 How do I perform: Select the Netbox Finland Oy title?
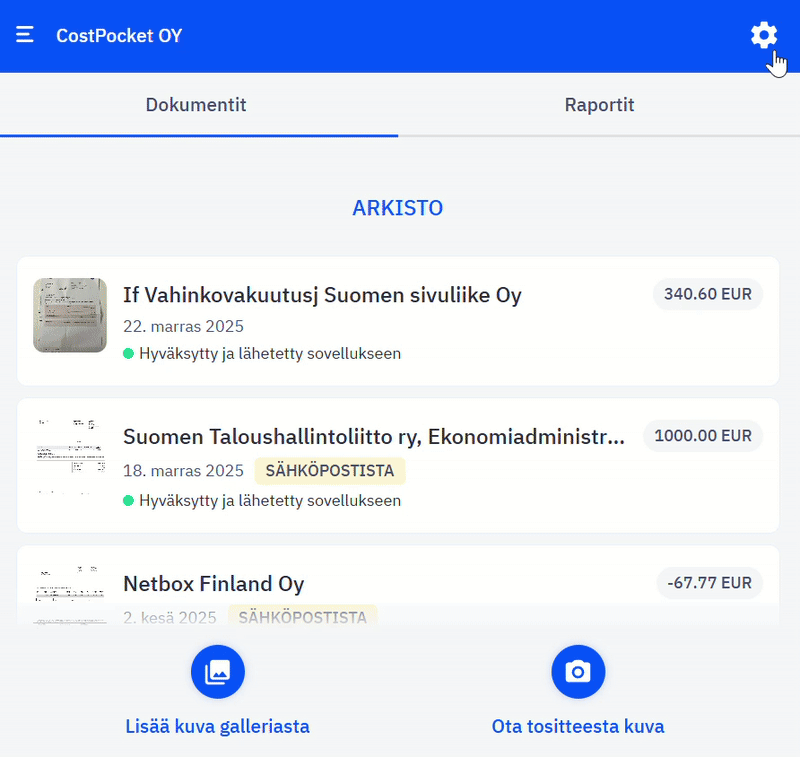(213, 584)
